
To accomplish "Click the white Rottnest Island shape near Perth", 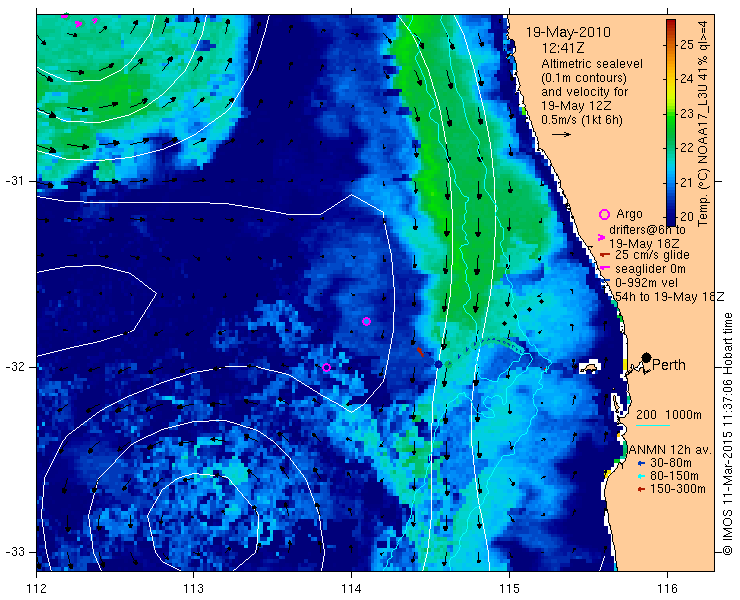I will (589, 367).
